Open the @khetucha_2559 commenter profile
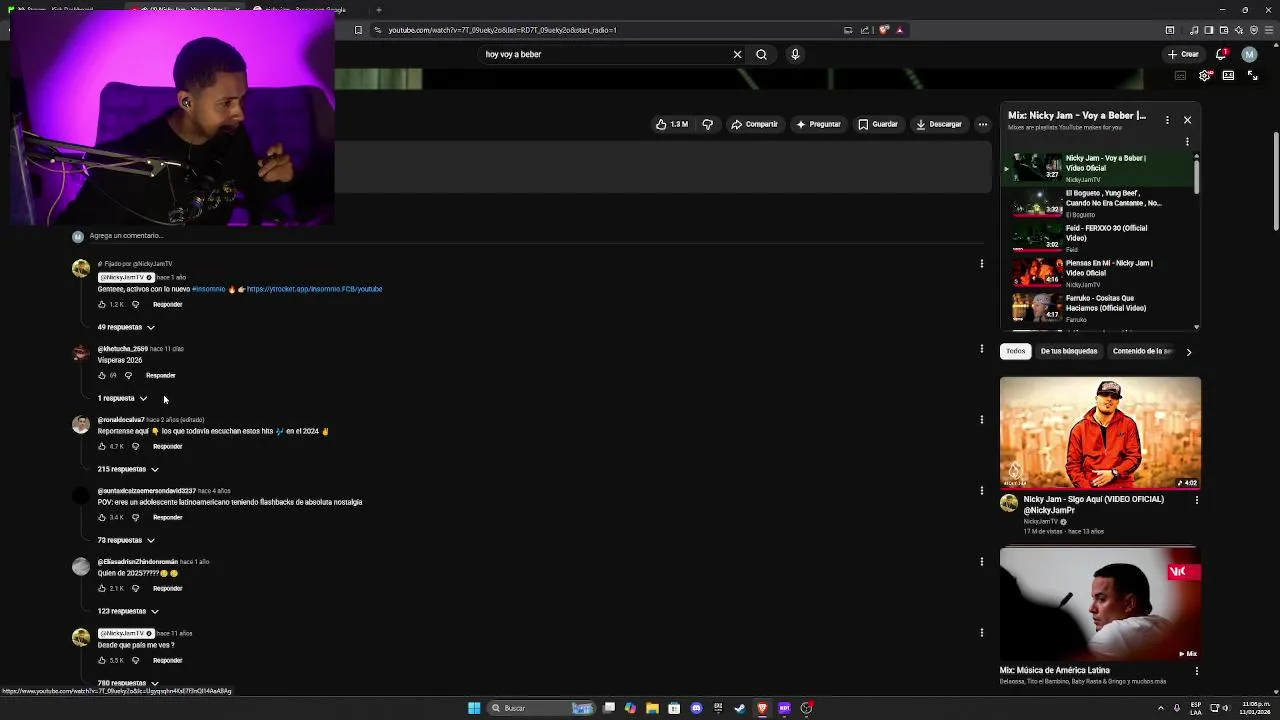The height and width of the screenshot is (720, 1280). click(122, 349)
